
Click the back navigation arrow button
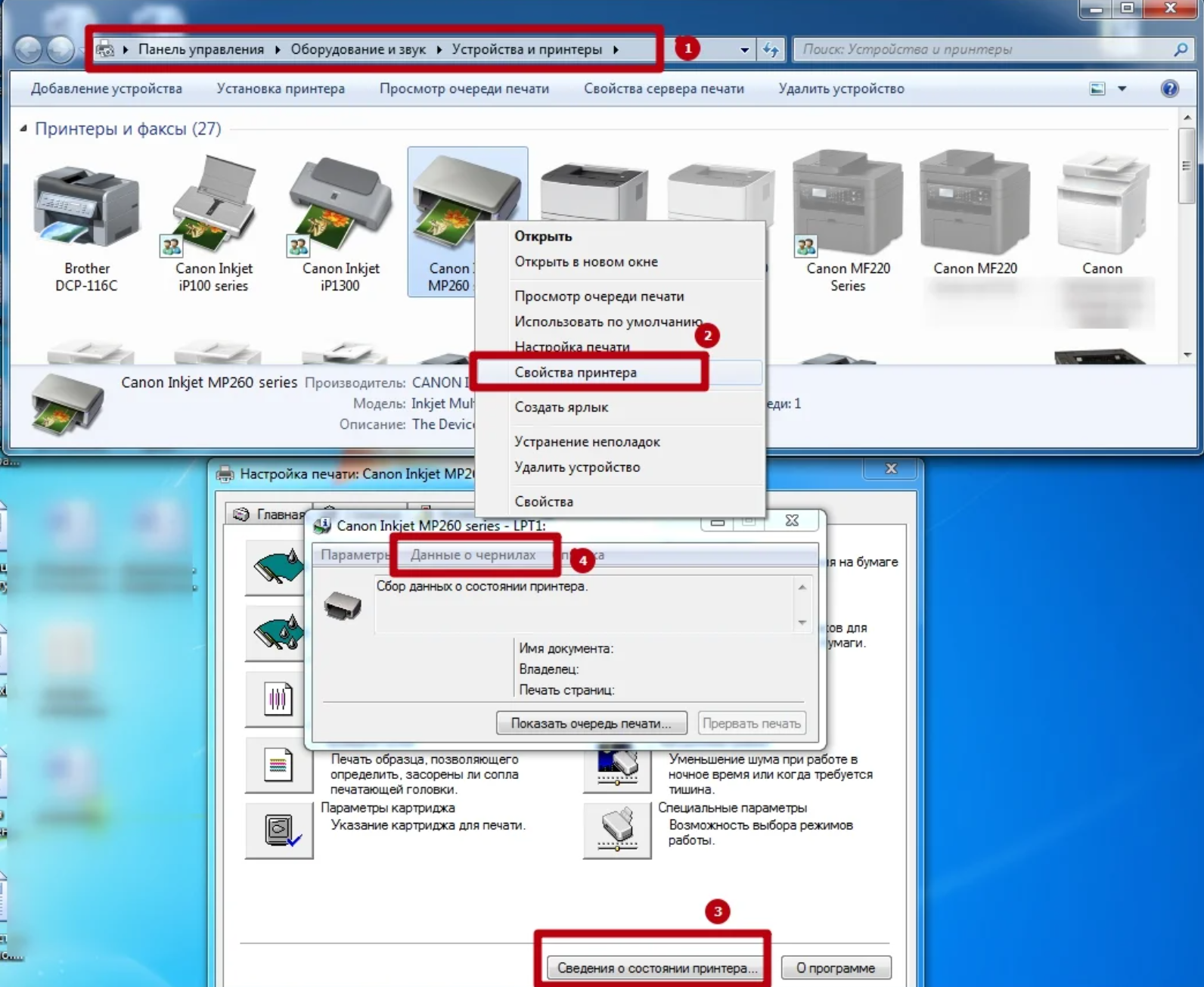coord(29,50)
